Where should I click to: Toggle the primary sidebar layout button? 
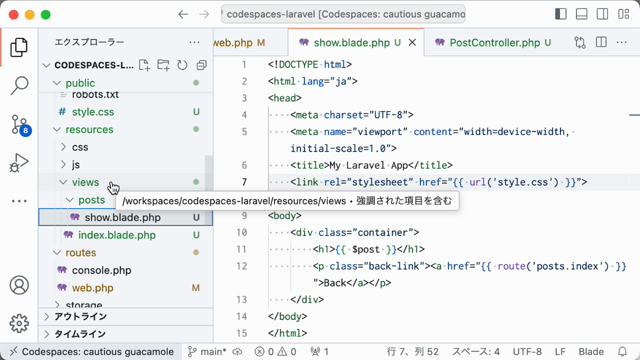[x=561, y=14]
